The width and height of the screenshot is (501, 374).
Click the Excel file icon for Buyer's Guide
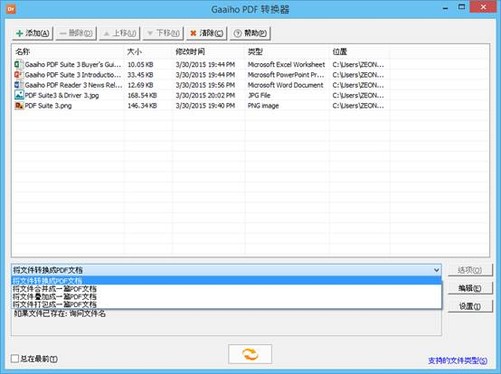[19, 64]
